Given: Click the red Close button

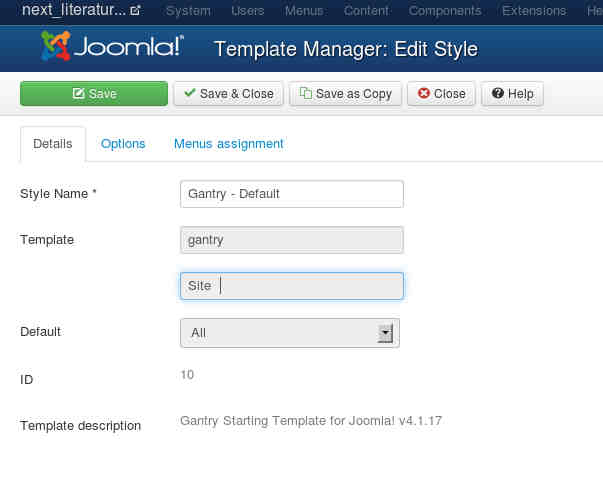Looking at the screenshot, I should tap(441, 93).
